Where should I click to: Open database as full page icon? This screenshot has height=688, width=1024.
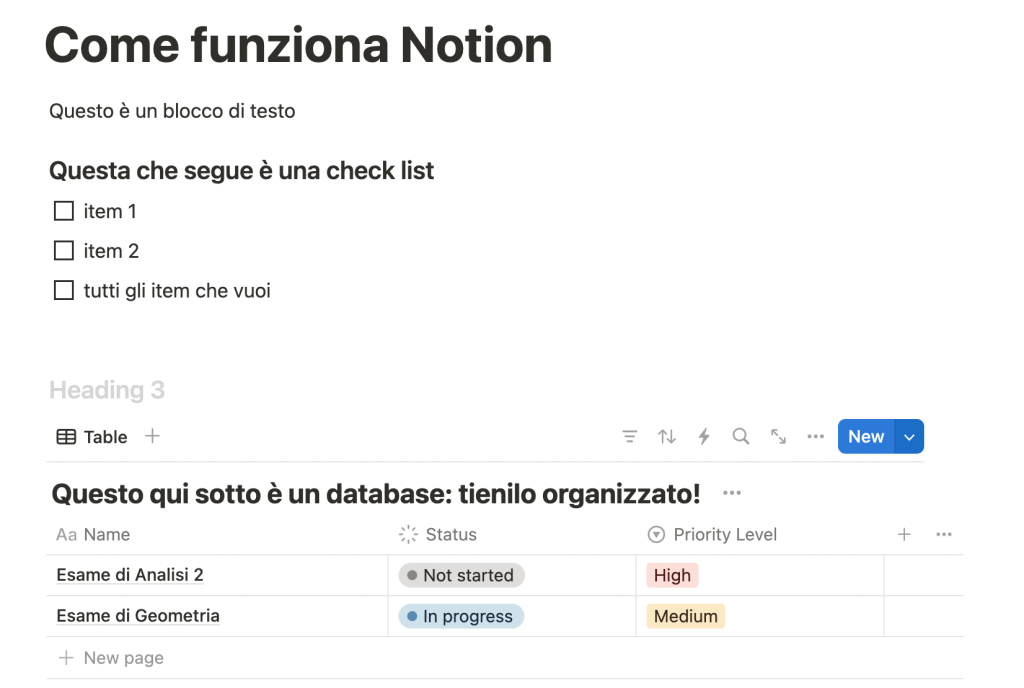click(x=778, y=437)
